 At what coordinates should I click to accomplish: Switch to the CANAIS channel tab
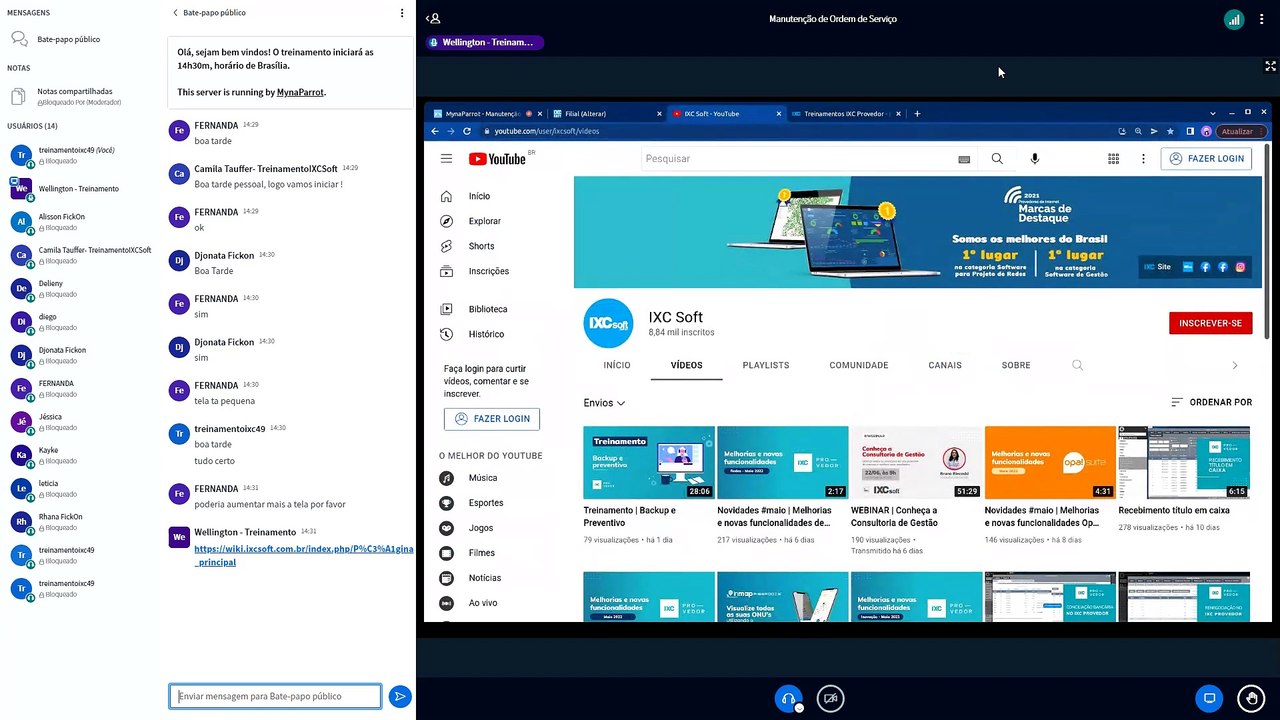[945, 365]
